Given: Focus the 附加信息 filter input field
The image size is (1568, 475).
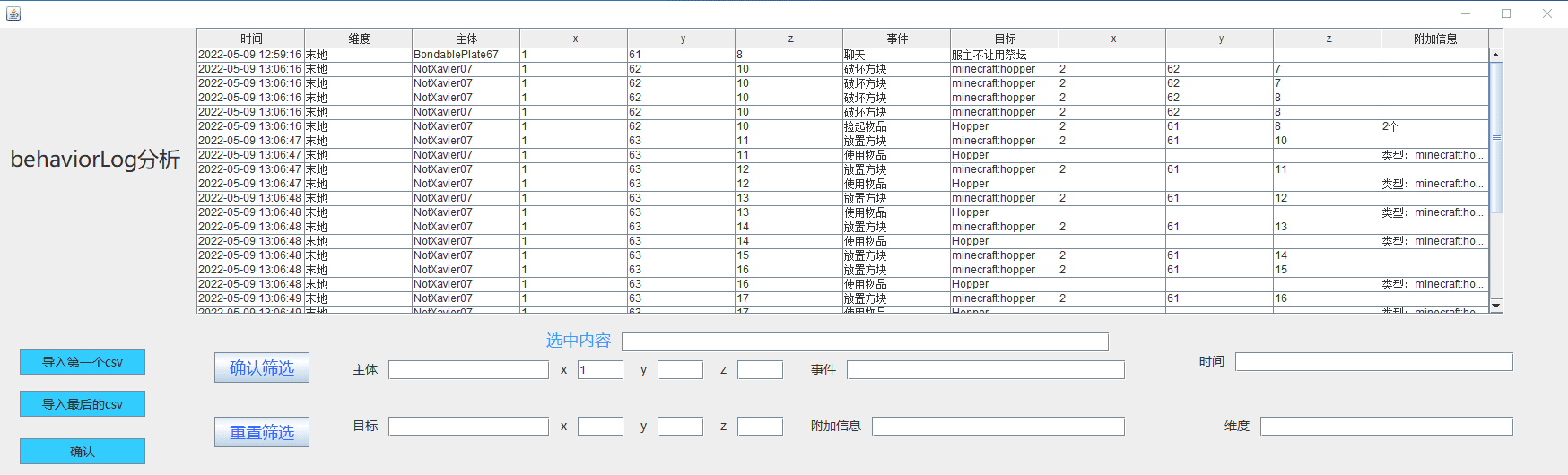Looking at the screenshot, I should [998, 426].
